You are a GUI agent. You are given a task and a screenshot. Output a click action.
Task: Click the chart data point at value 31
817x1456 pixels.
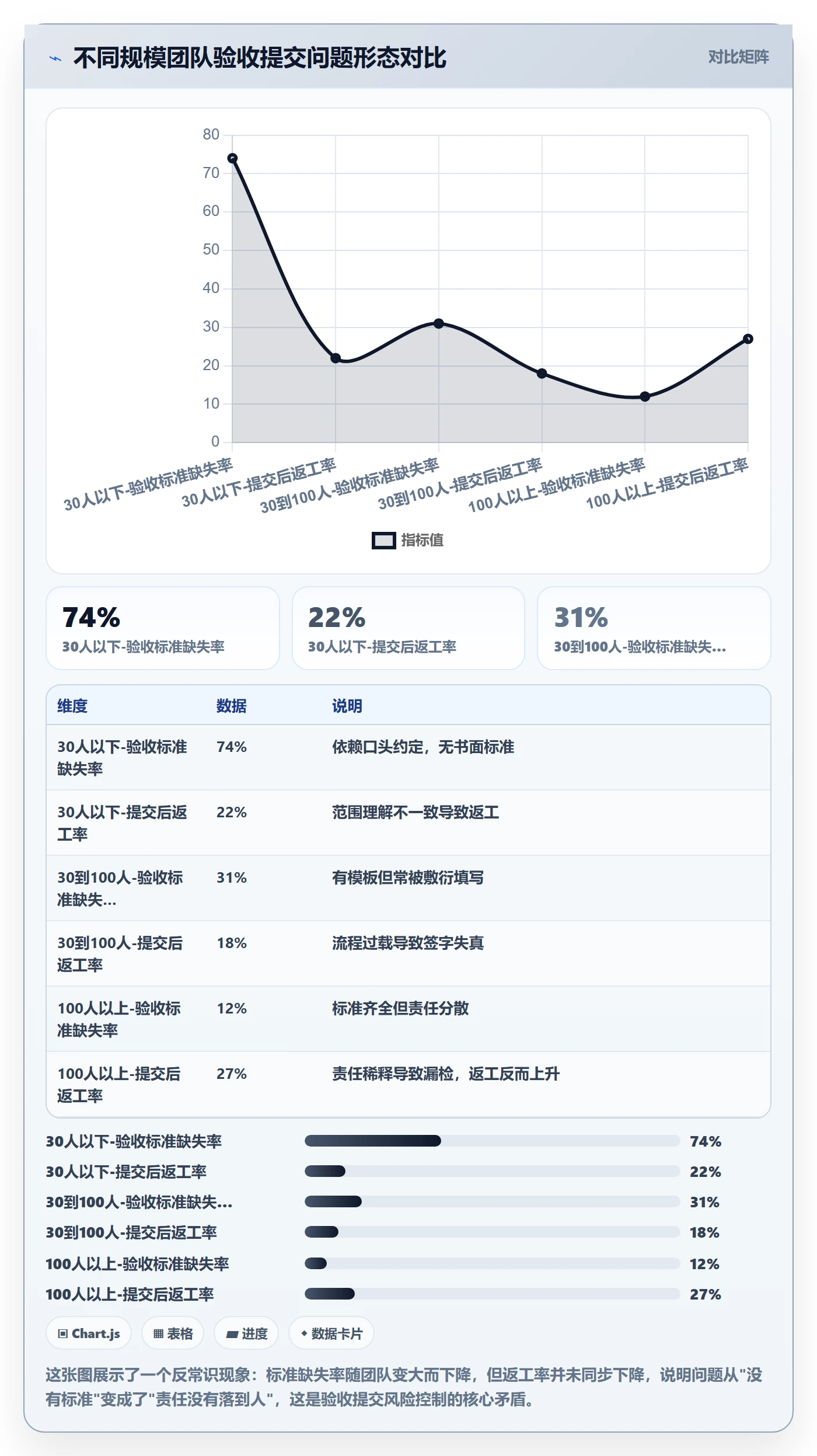439,323
